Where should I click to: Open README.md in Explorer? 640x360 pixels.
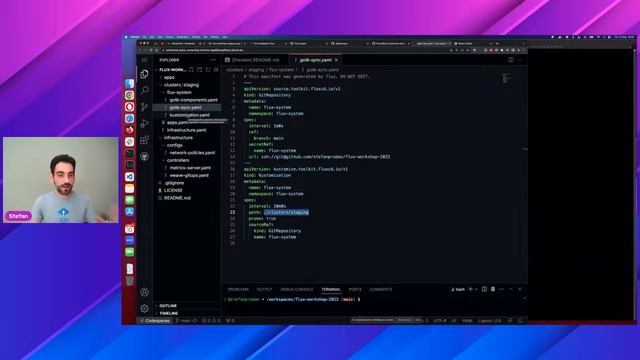click(177, 198)
